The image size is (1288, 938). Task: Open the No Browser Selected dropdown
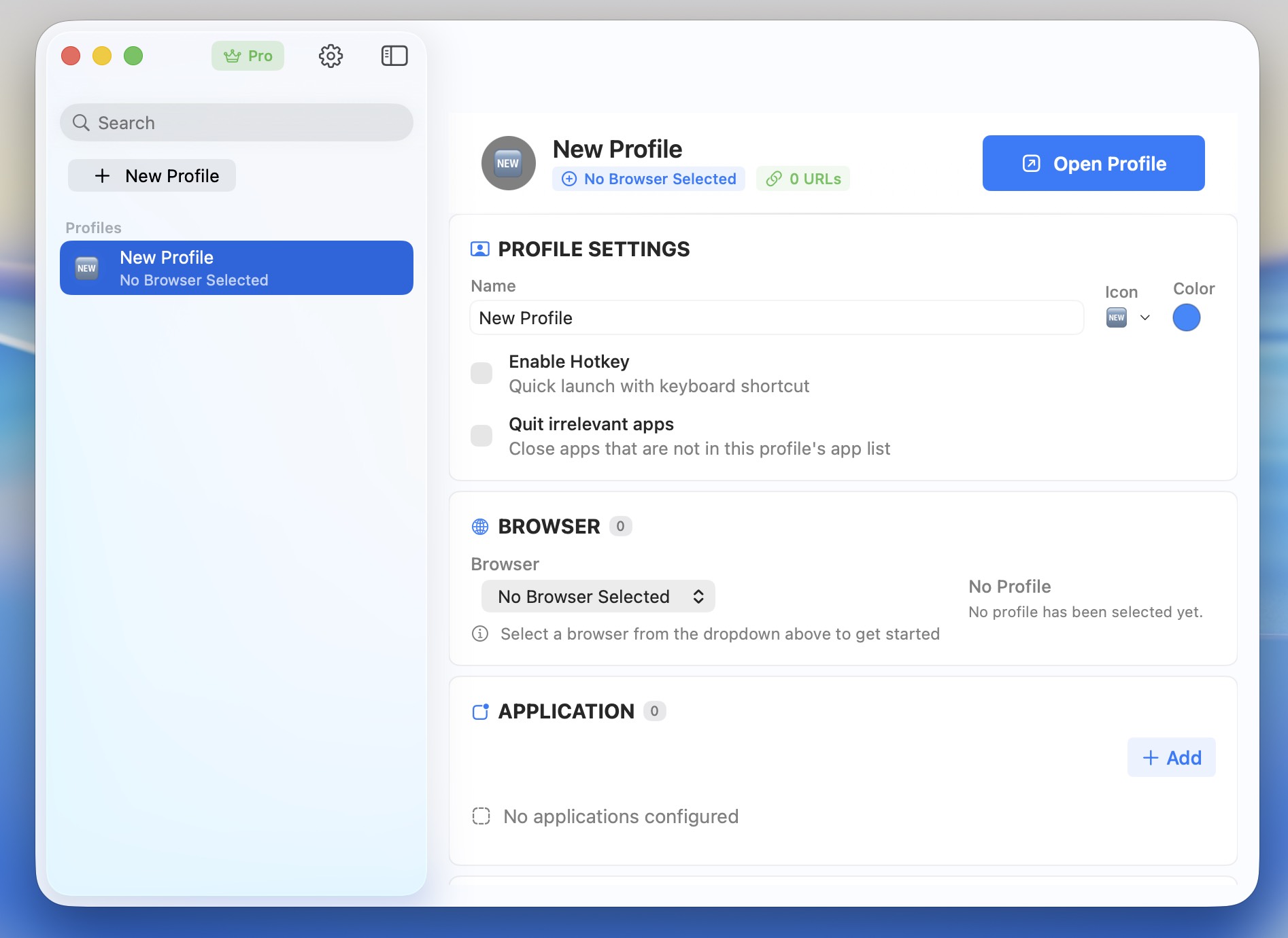[x=598, y=597]
